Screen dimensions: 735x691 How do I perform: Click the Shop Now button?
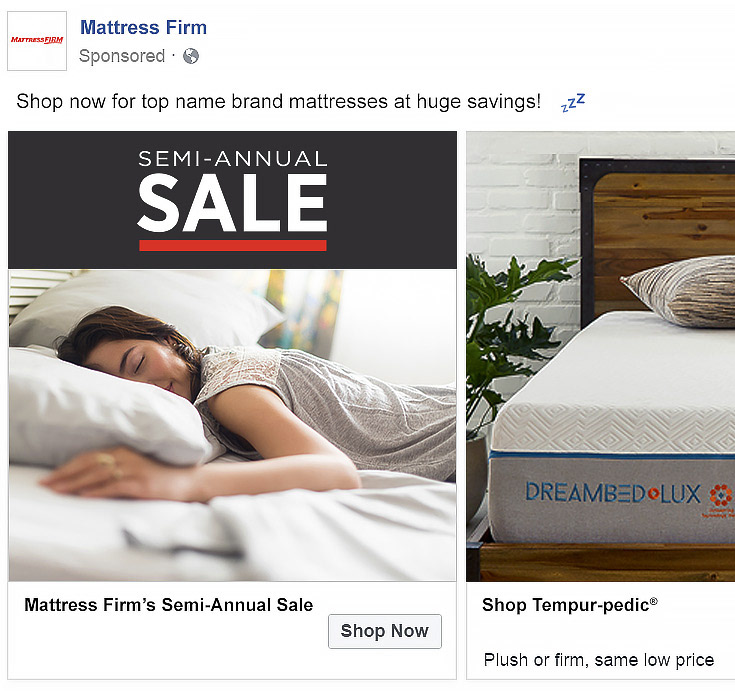tap(385, 631)
